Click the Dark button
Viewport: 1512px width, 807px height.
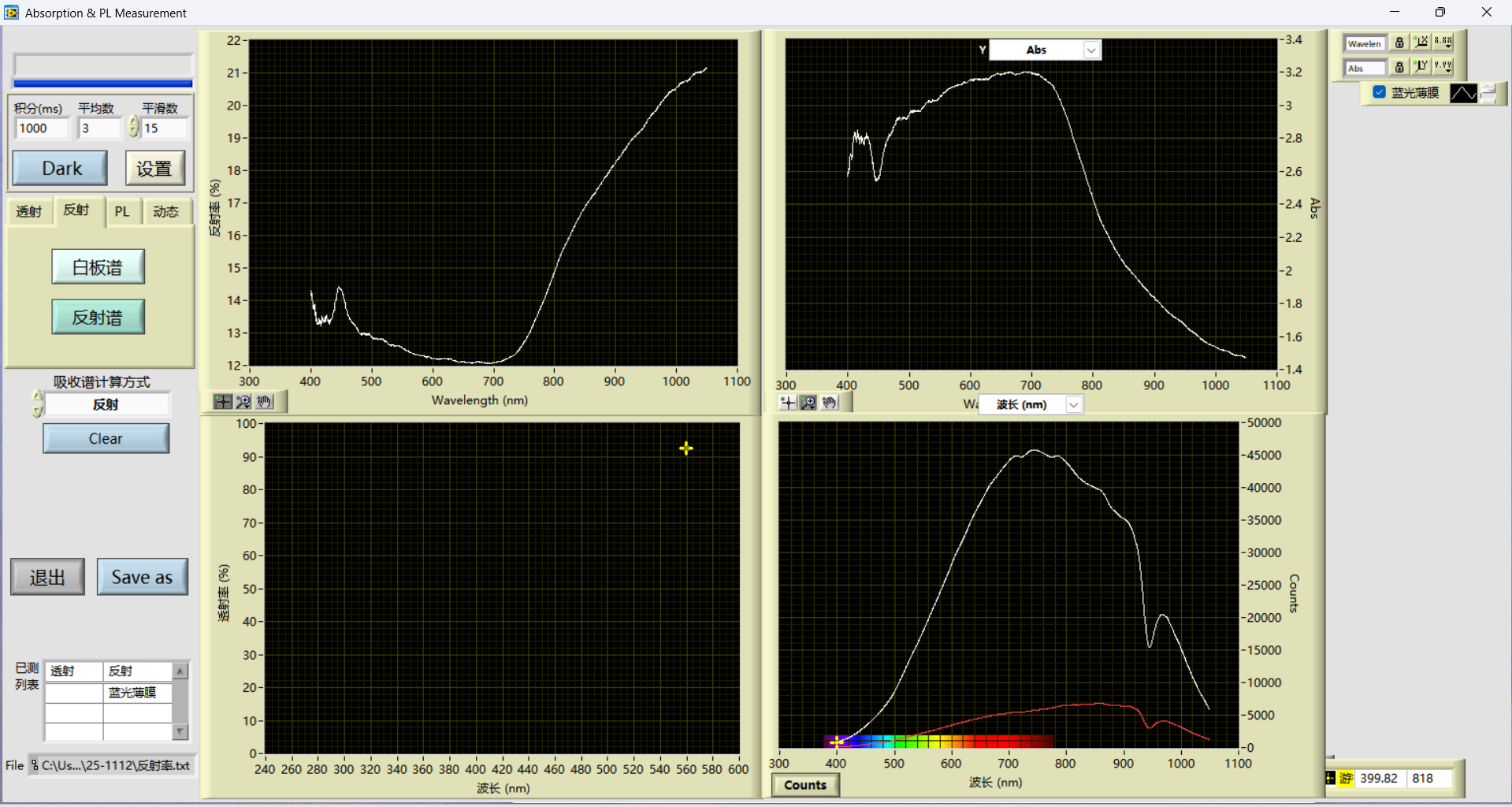(x=61, y=169)
